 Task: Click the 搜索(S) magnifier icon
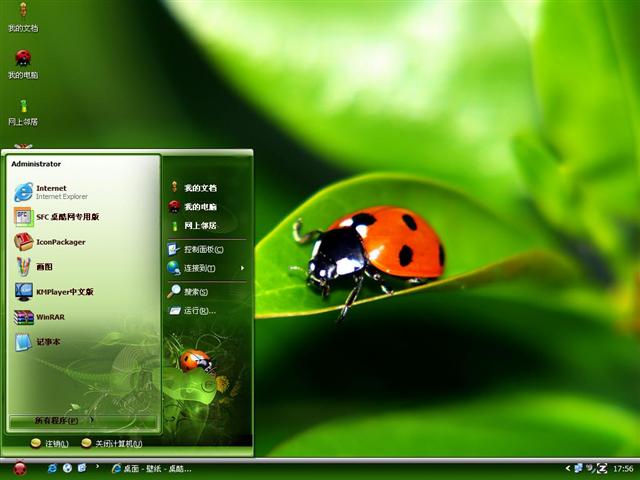[x=174, y=291]
